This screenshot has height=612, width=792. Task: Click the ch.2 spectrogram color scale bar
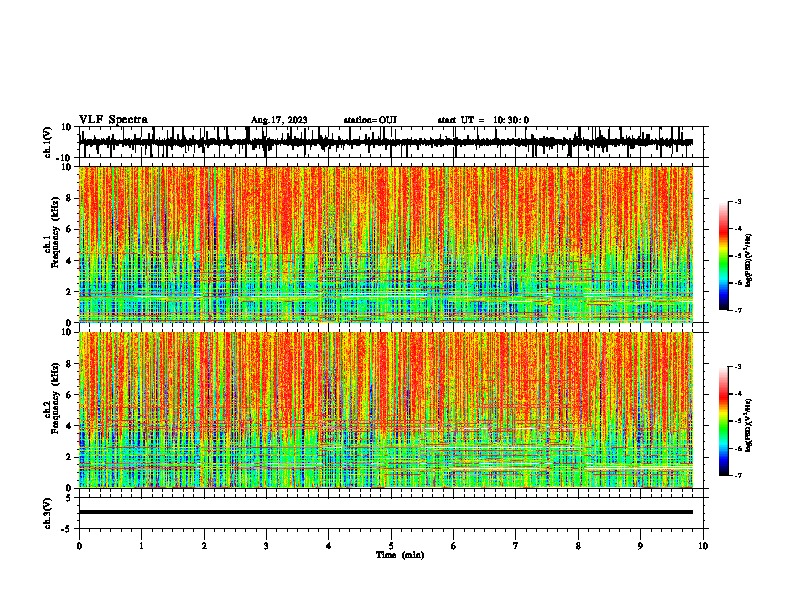(x=724, y=421)
